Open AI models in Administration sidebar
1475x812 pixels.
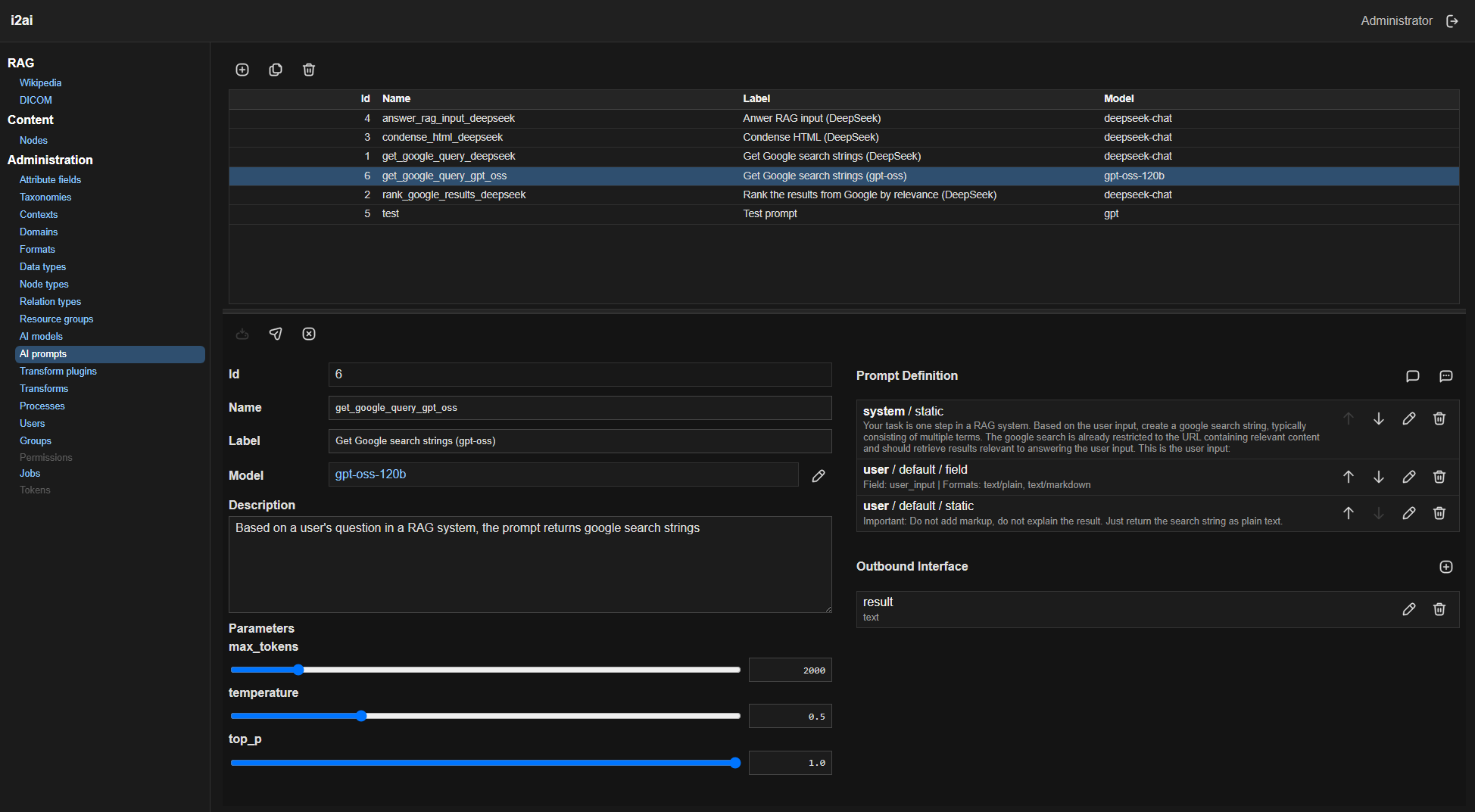click(x=41, y=336)
